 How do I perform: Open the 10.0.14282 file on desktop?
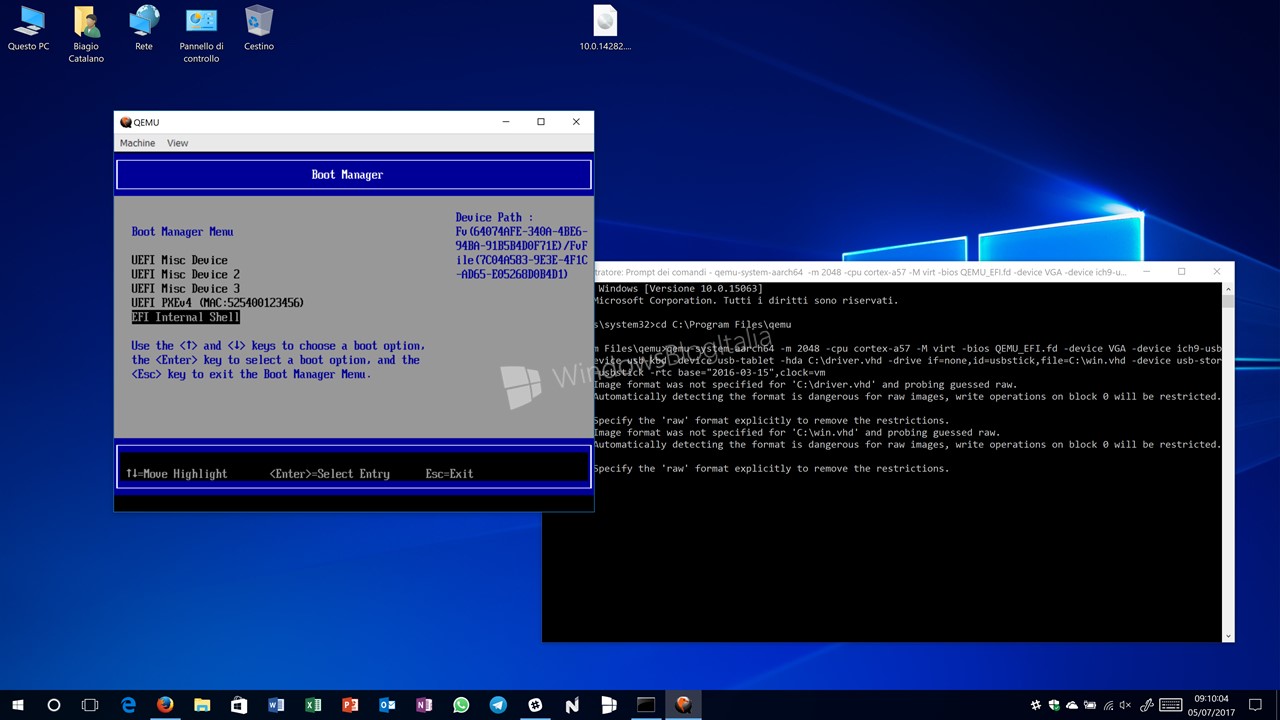(x=605, y=28)
